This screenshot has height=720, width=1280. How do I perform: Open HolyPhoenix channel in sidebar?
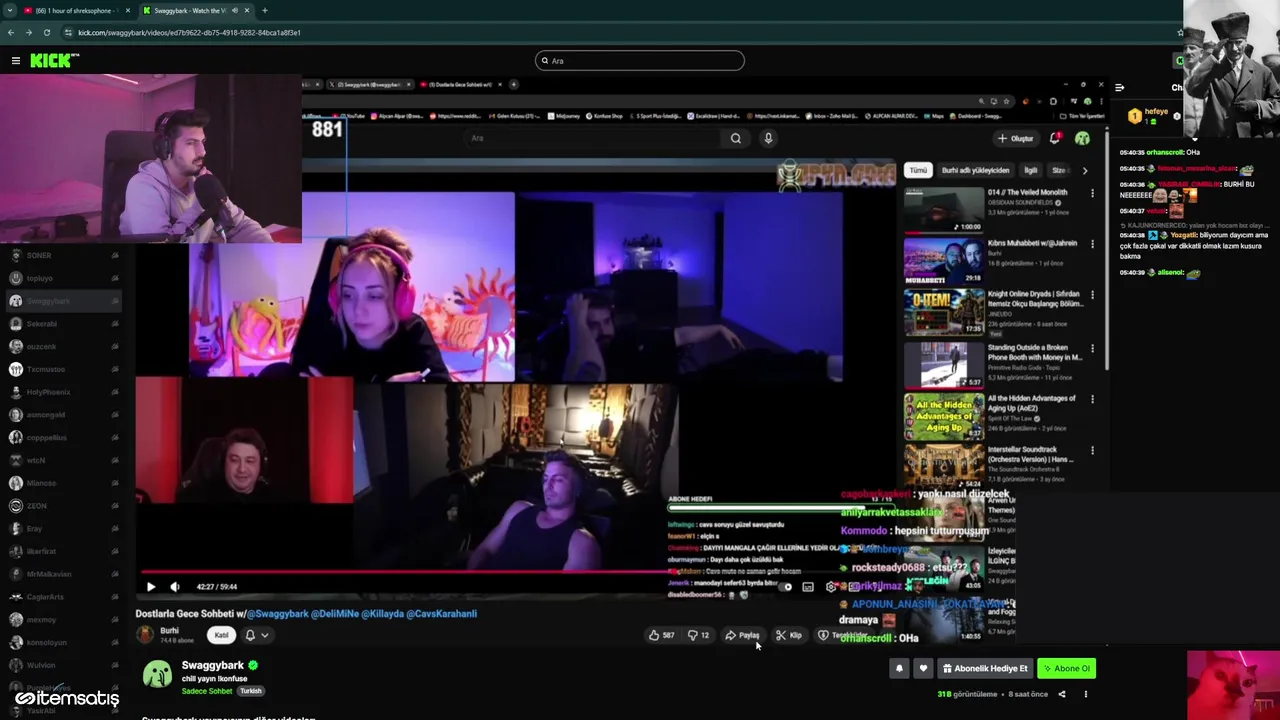62,392
